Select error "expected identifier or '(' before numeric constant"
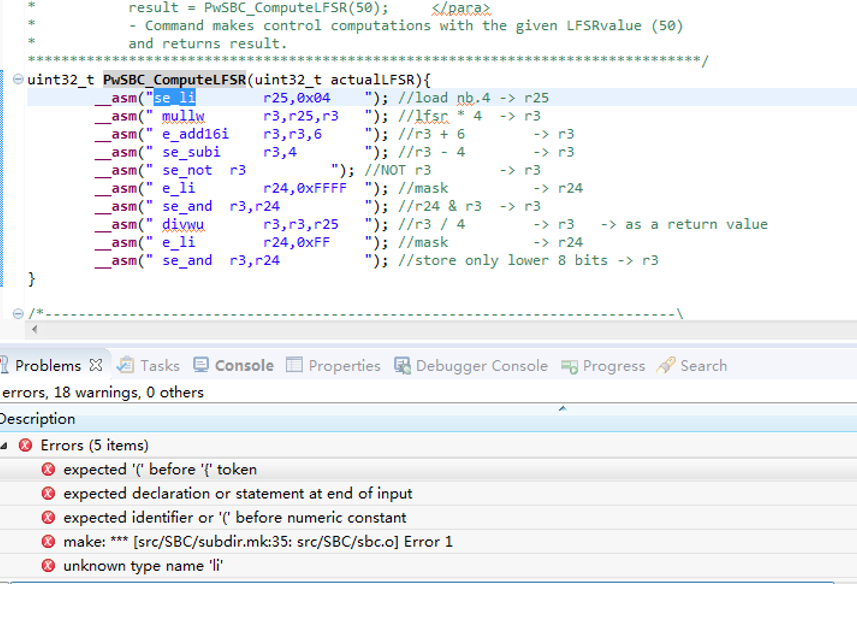The height and width of the screenshot is (643, 857). coord(428,517)
